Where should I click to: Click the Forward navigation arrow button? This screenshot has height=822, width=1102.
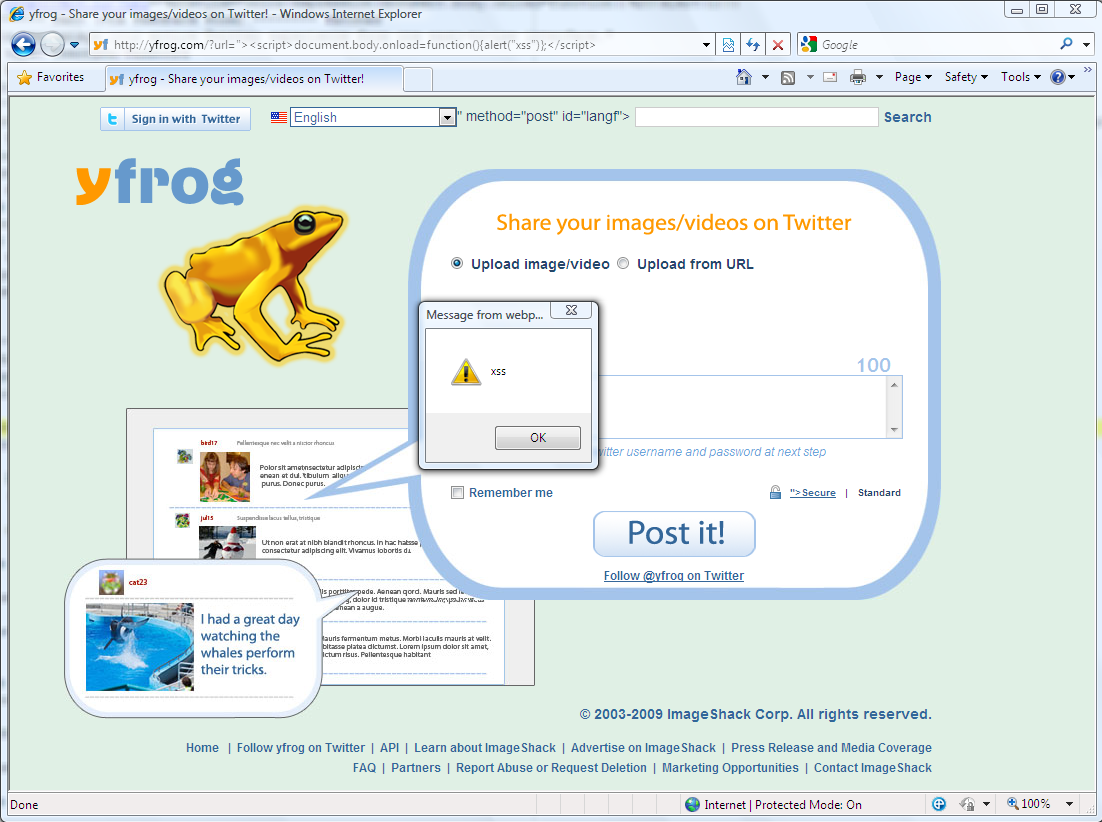52,44
